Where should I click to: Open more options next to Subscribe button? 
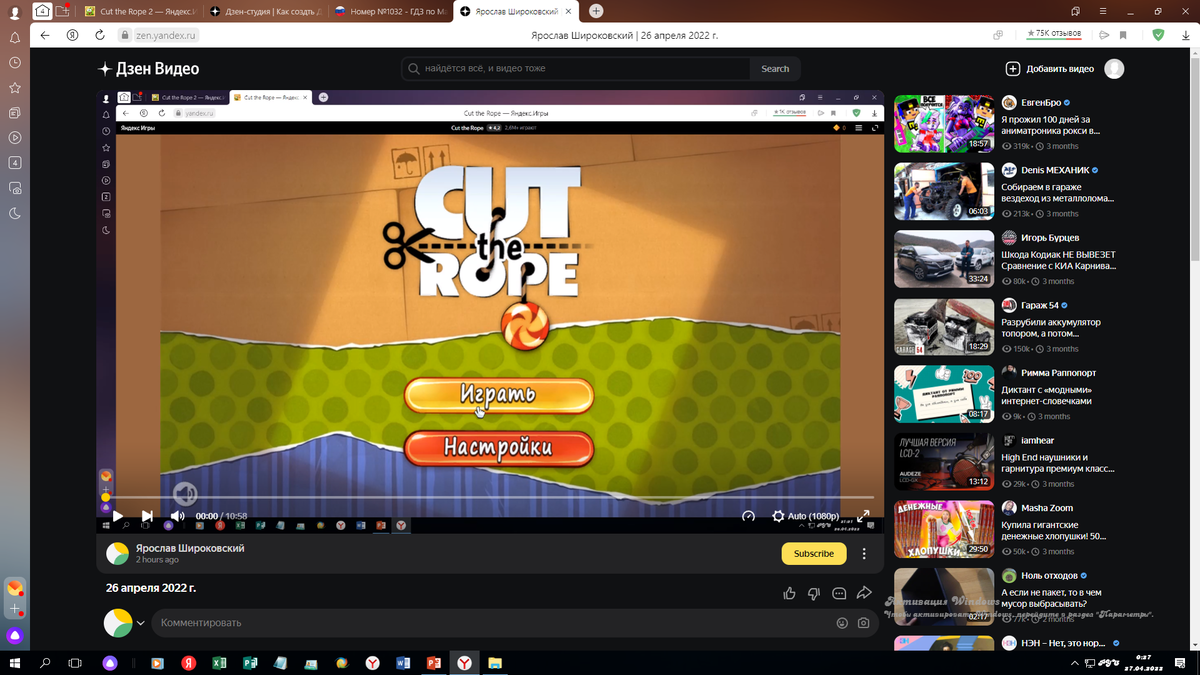864,553
